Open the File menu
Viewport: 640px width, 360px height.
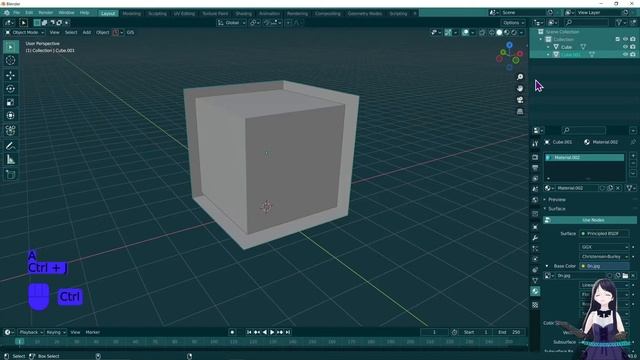tap(16, 13)
